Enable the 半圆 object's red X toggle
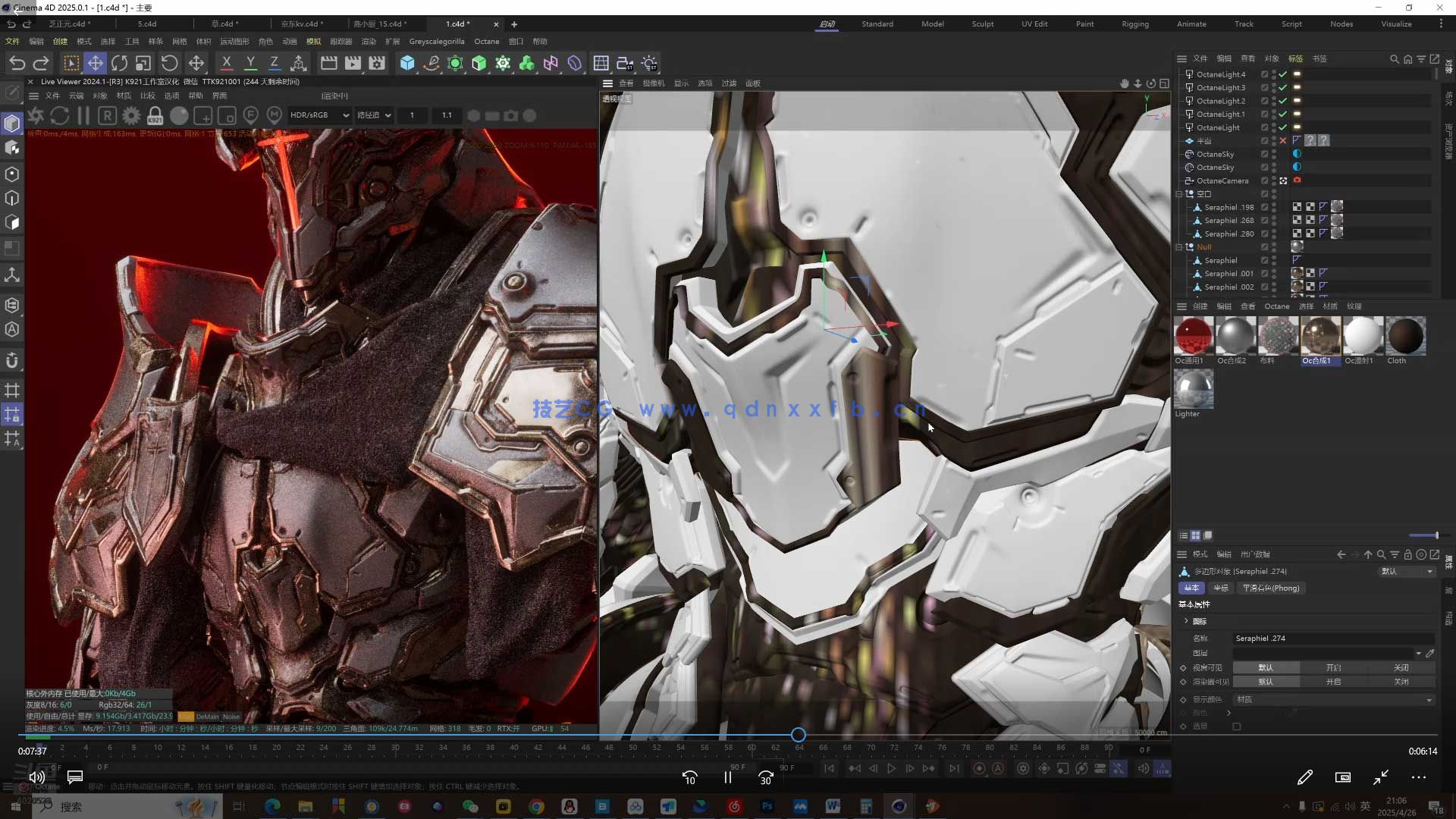 click(x=1283, y=141)
